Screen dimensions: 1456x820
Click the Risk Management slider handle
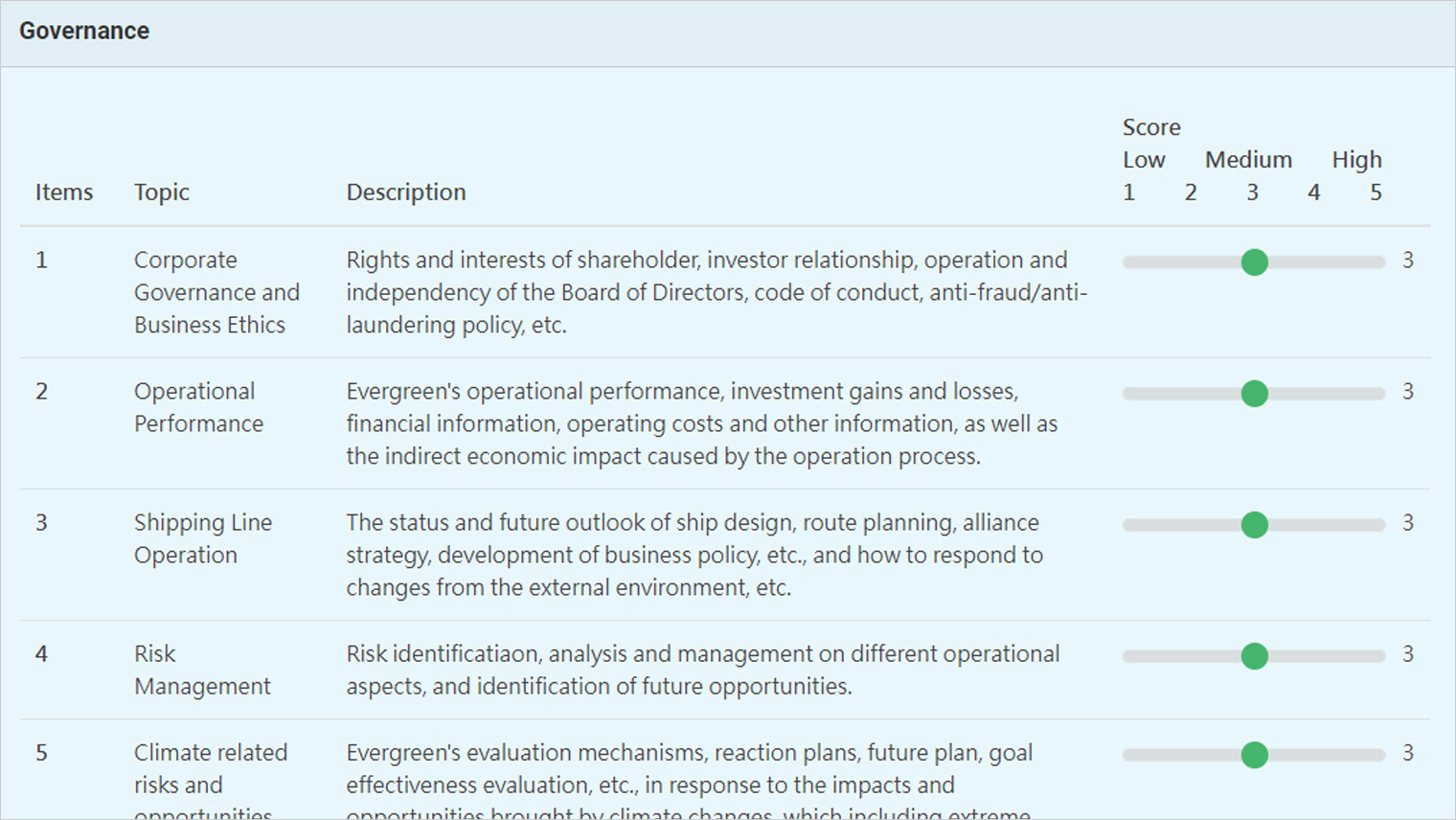(1254, 656)
